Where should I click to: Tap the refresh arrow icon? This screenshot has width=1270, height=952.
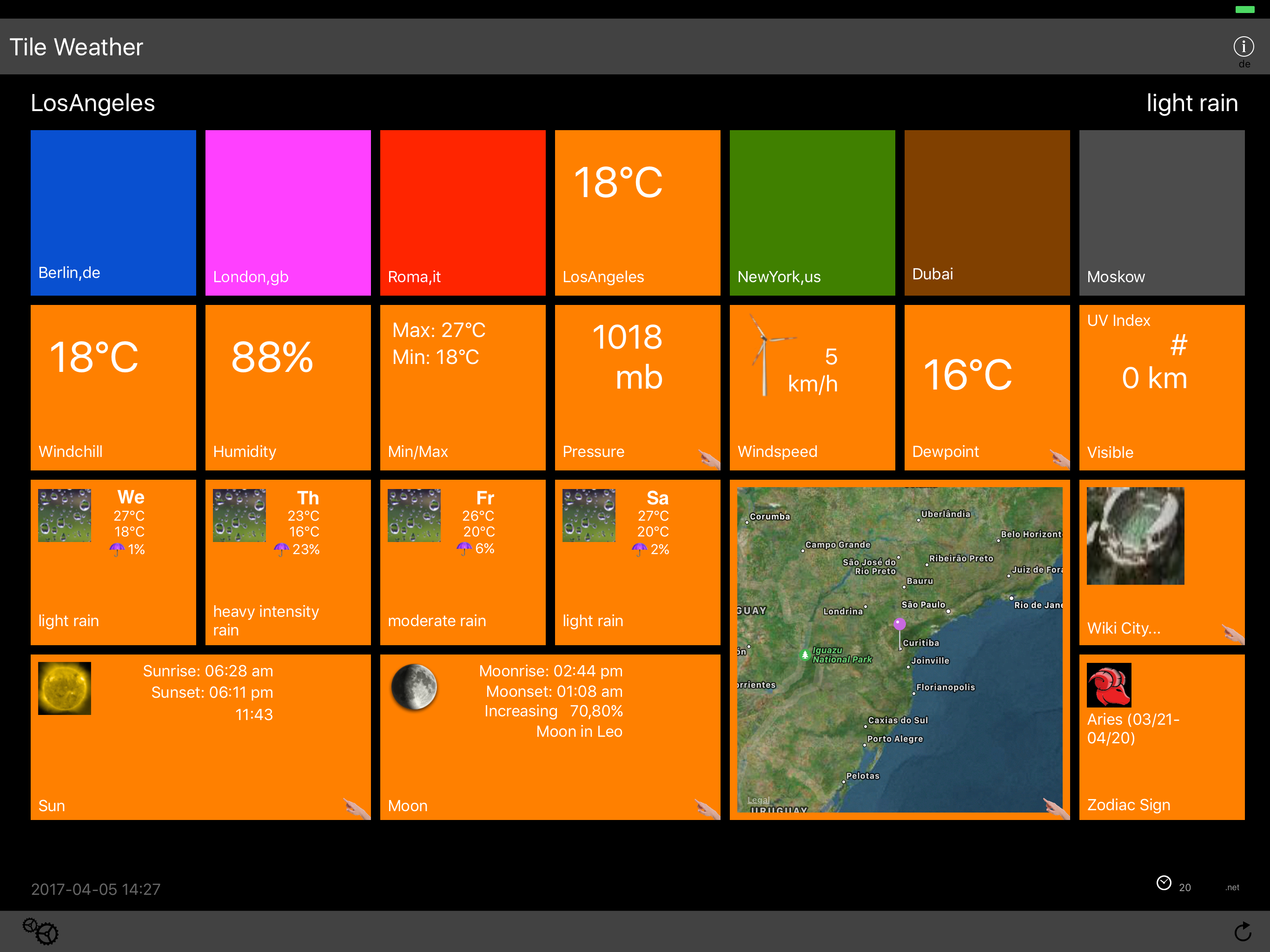(1243, 932)
